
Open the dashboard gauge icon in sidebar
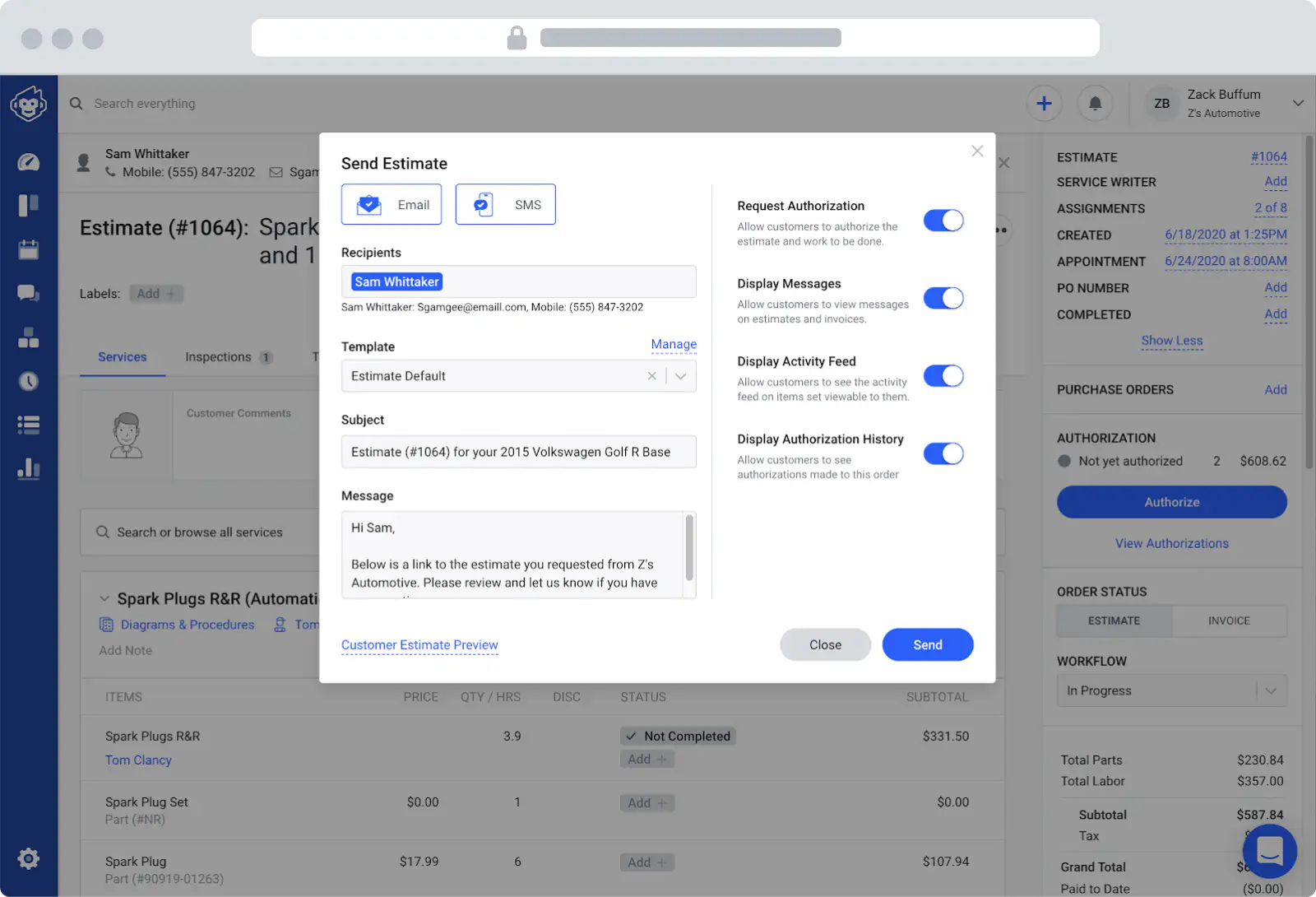tap(29, 162)
